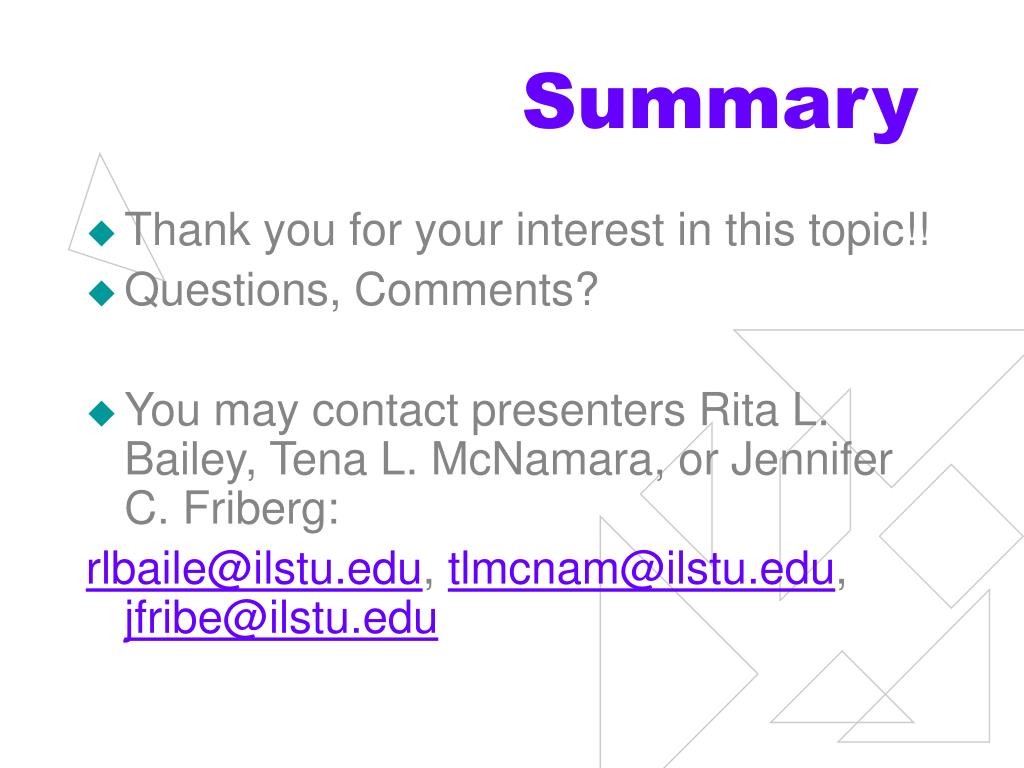
Task: Click the name Tena L. McNamara
Action: pos(463,459)
